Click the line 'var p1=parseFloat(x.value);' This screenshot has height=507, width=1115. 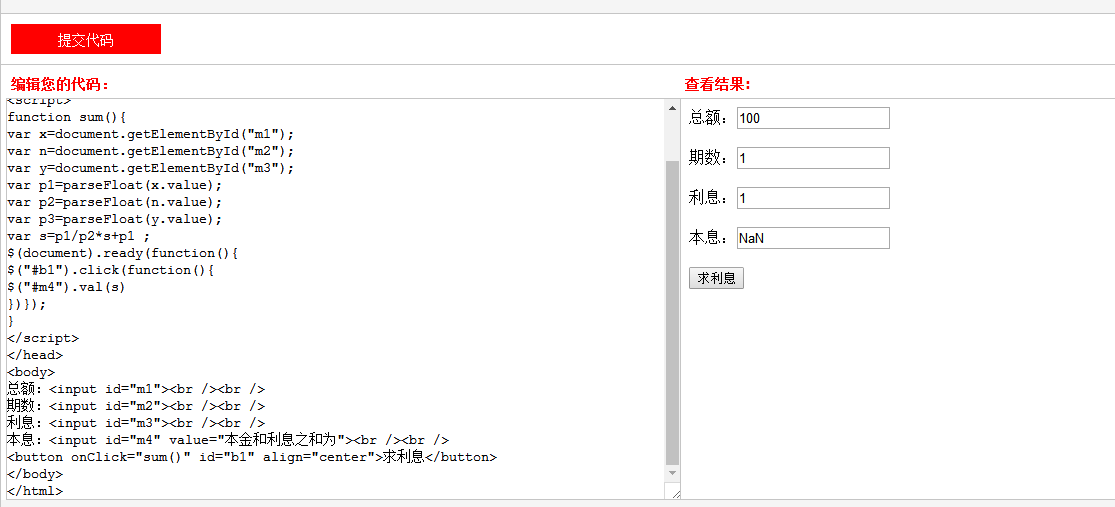click(x=114, y=185)
